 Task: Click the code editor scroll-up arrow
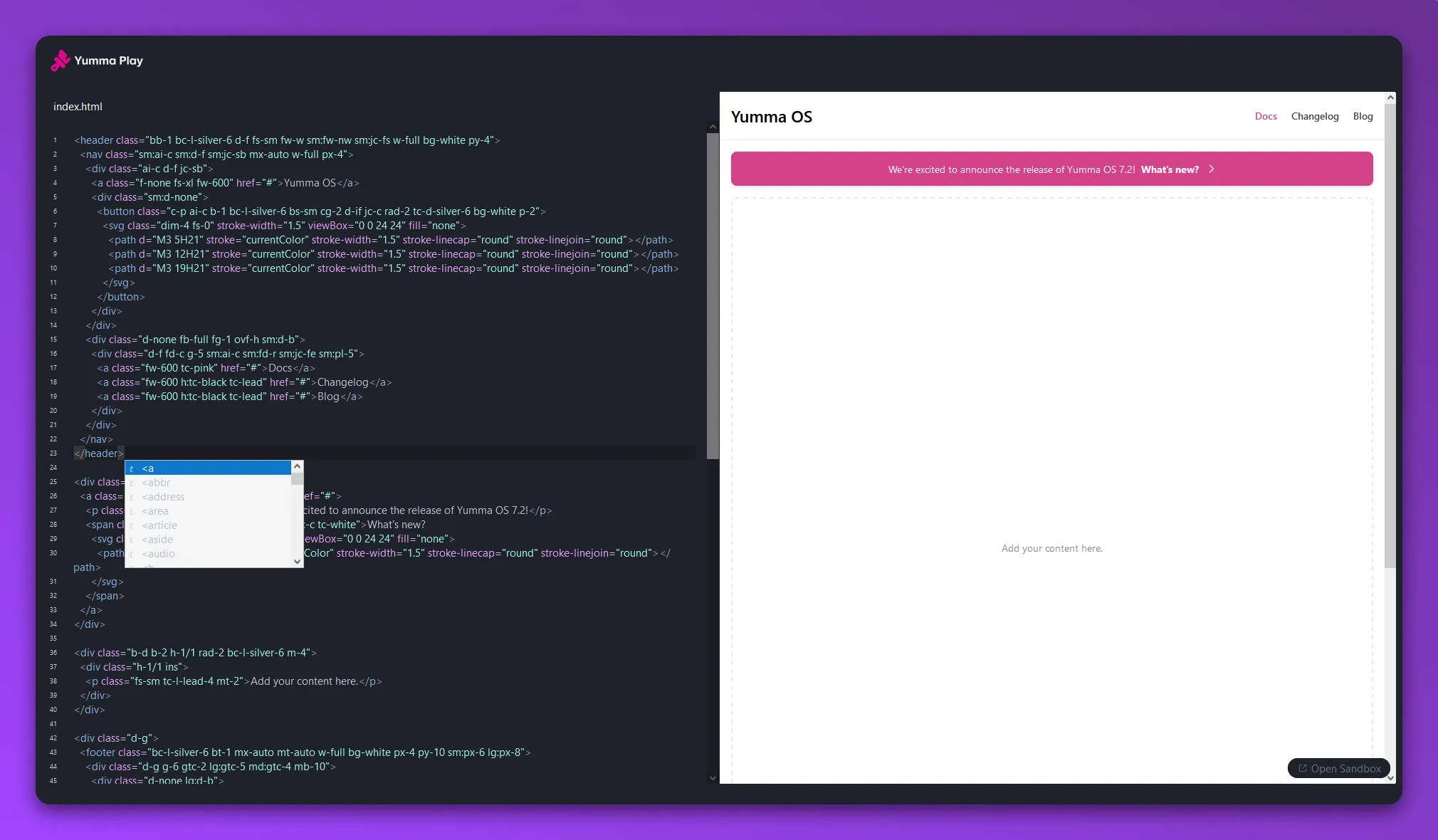713,127
